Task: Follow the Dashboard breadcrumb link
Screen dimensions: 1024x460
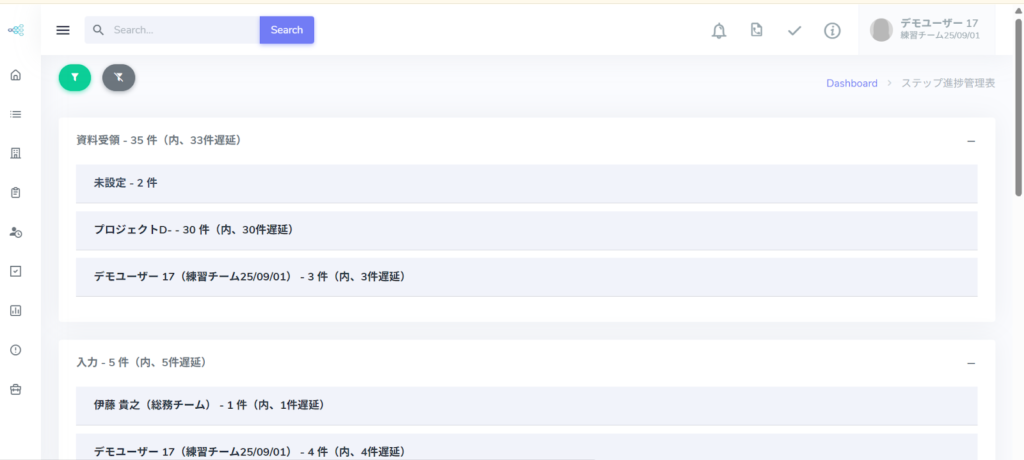Action: tap(851, 83)
